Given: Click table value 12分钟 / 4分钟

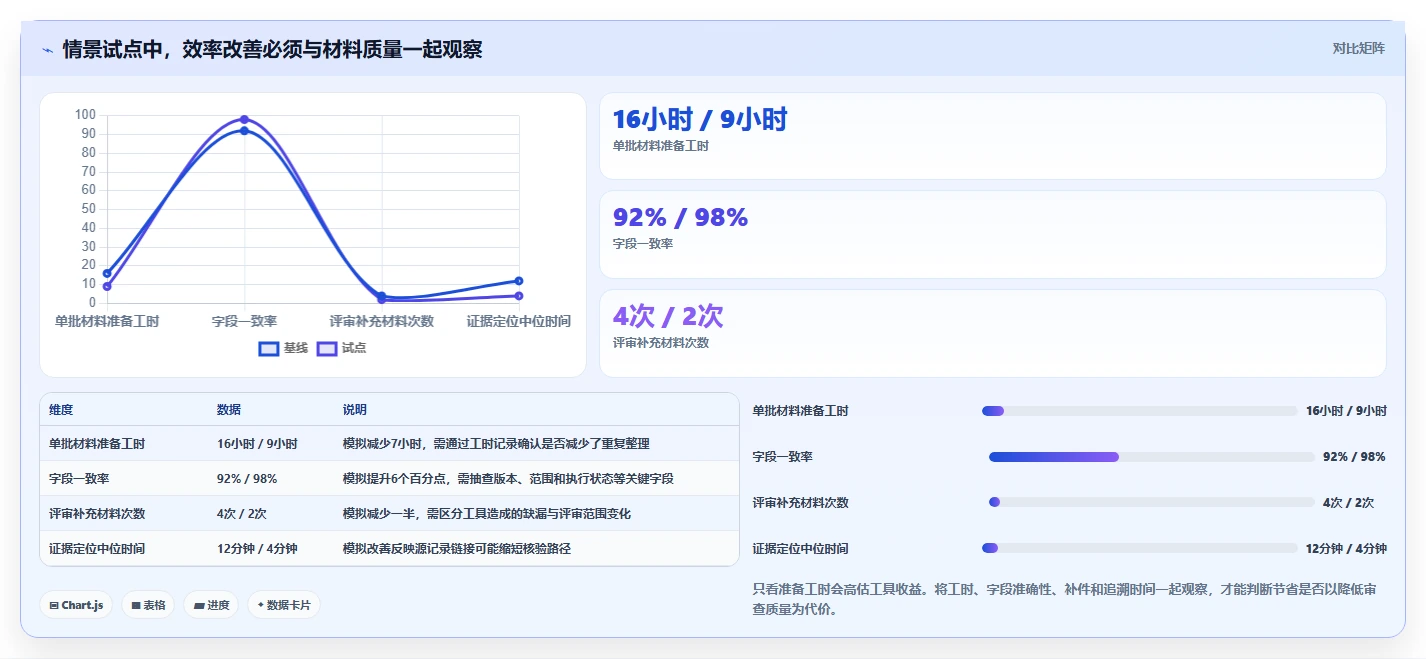Looking at the screenshot, I should 257,549.
